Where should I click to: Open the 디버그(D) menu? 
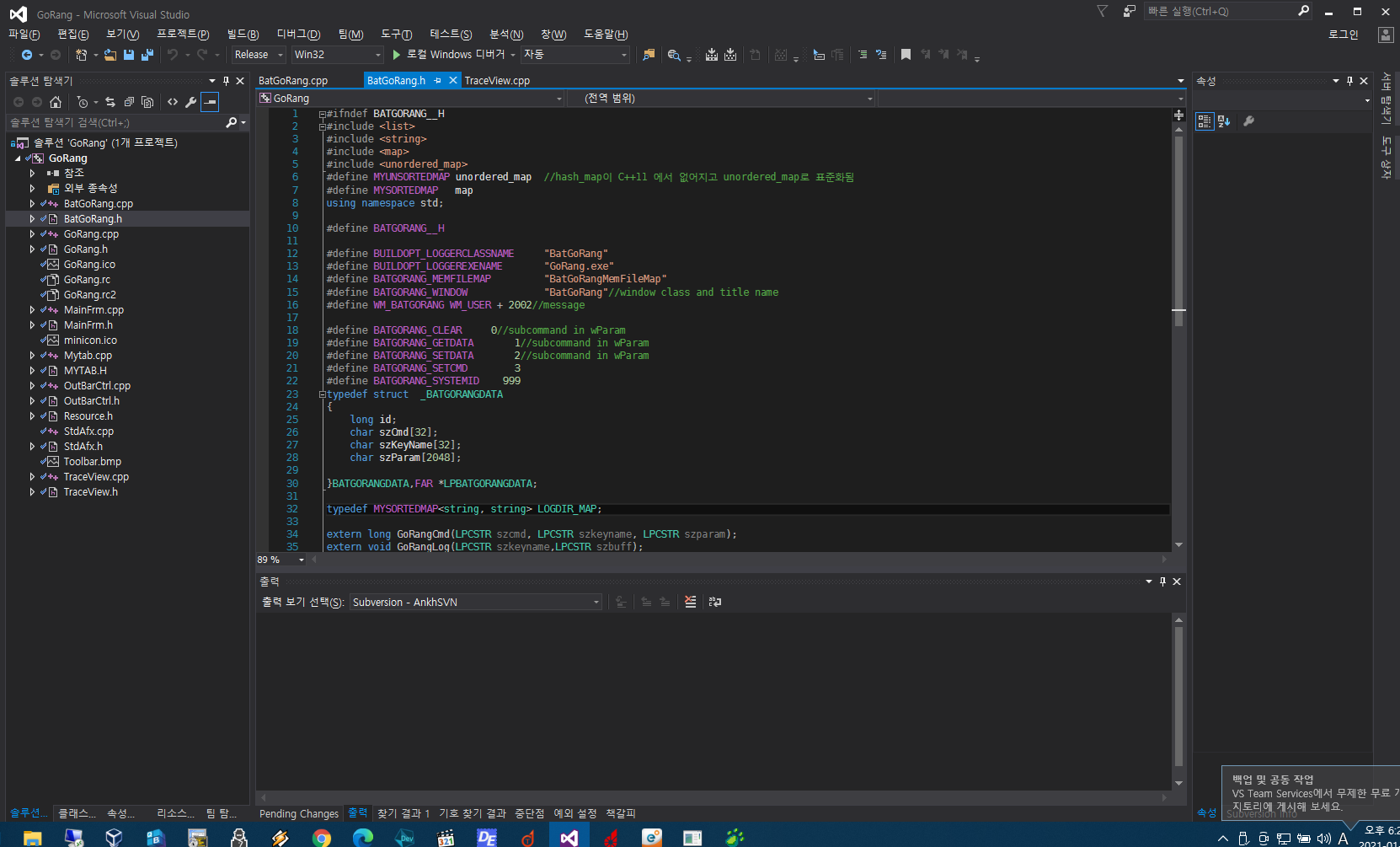coord(298,34)
